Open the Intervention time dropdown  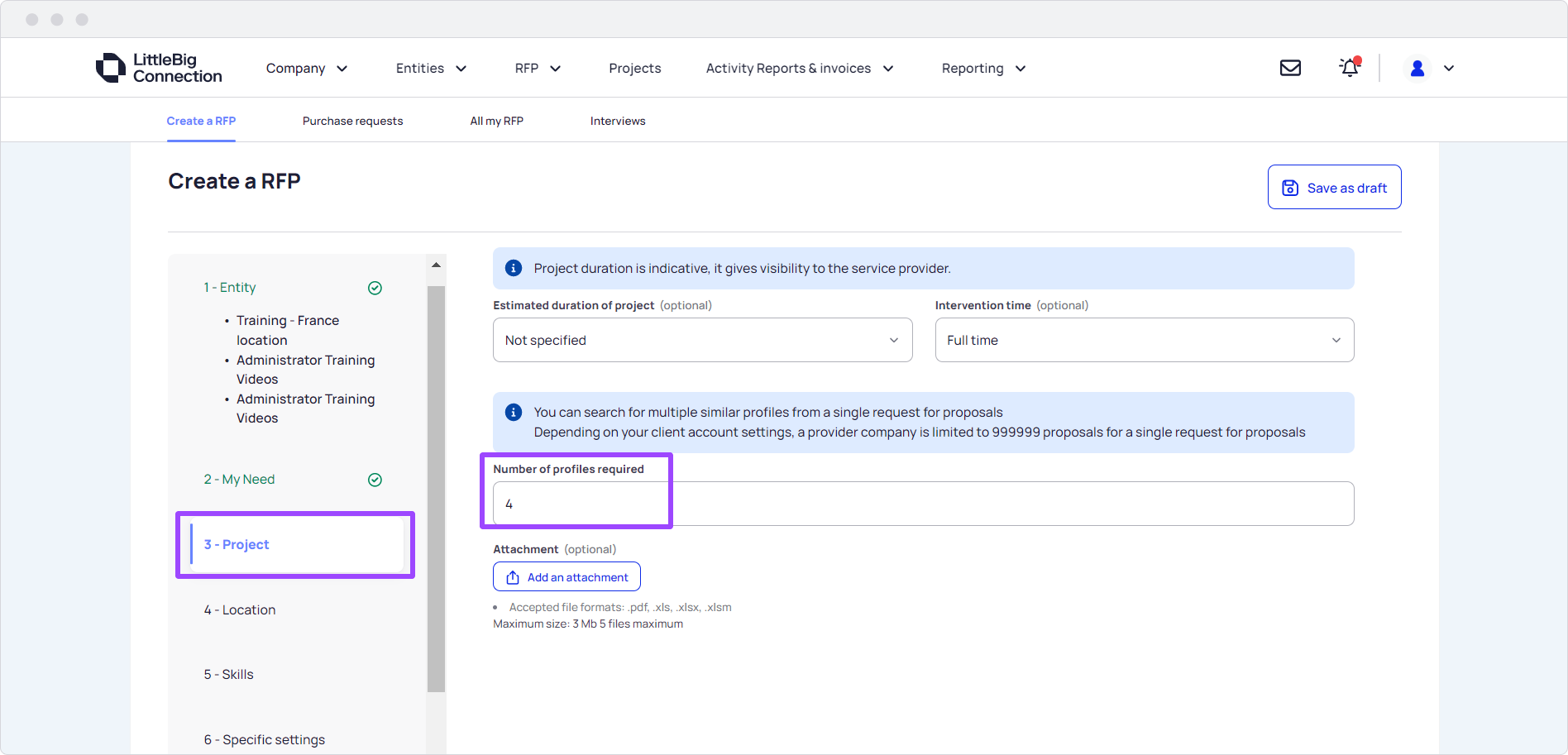tap(1145, 340)
